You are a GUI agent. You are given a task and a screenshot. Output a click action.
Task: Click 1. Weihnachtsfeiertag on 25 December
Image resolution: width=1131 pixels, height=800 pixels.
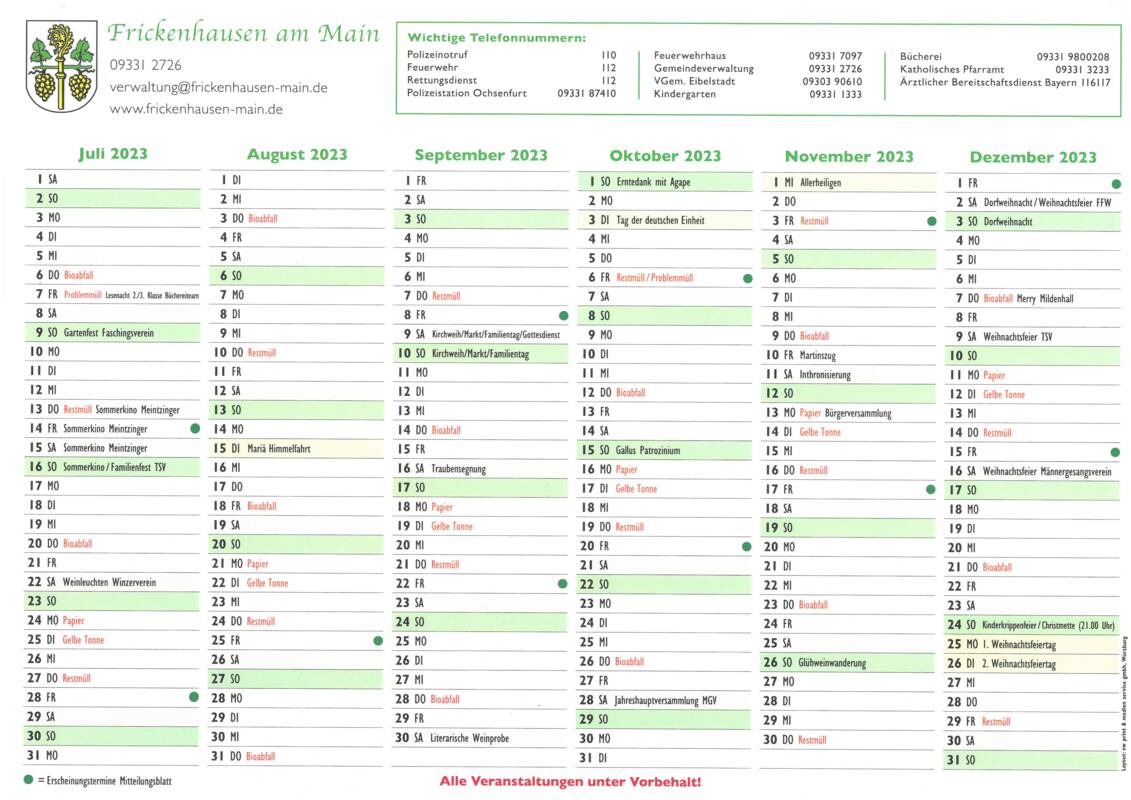click(x=1019, y=644)
